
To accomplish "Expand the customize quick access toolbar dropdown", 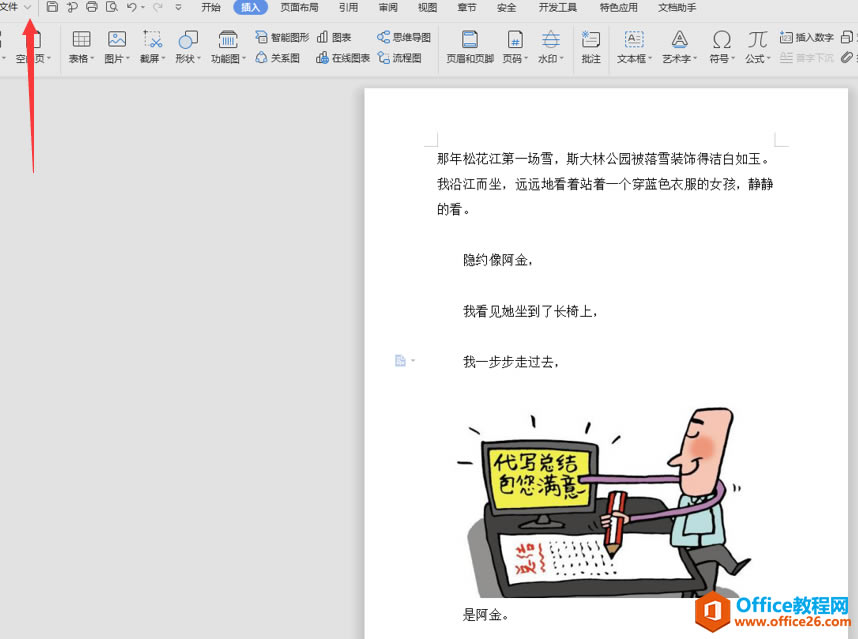I will click(178, 8).
